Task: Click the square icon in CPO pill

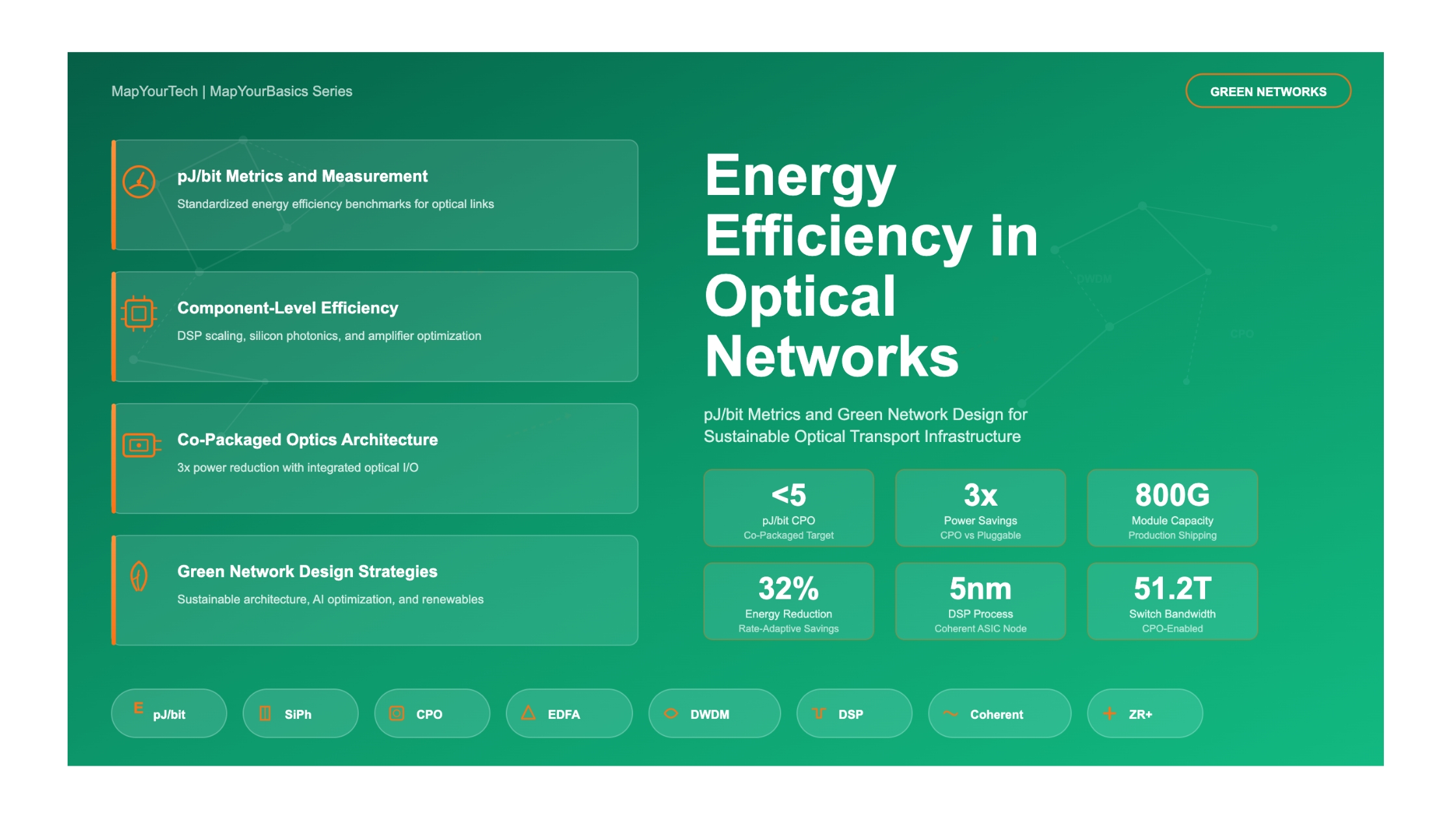Action: 396,713
